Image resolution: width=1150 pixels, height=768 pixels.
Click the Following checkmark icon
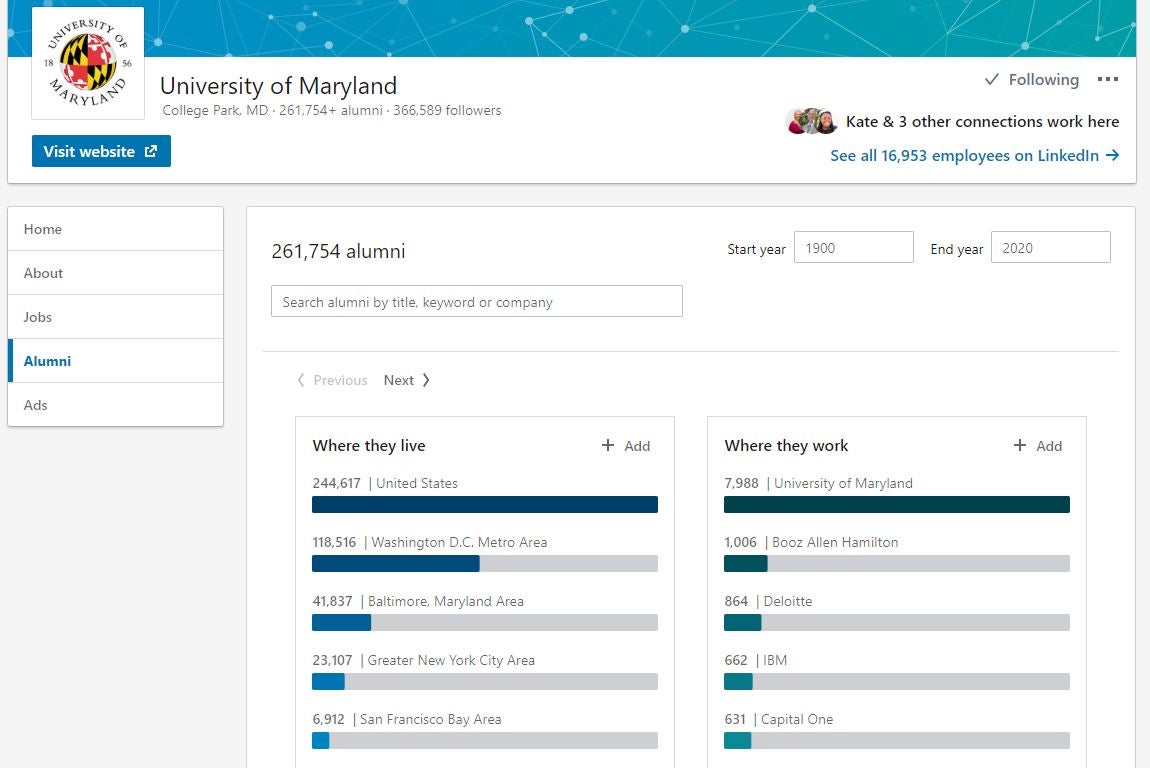click(991, 79)
